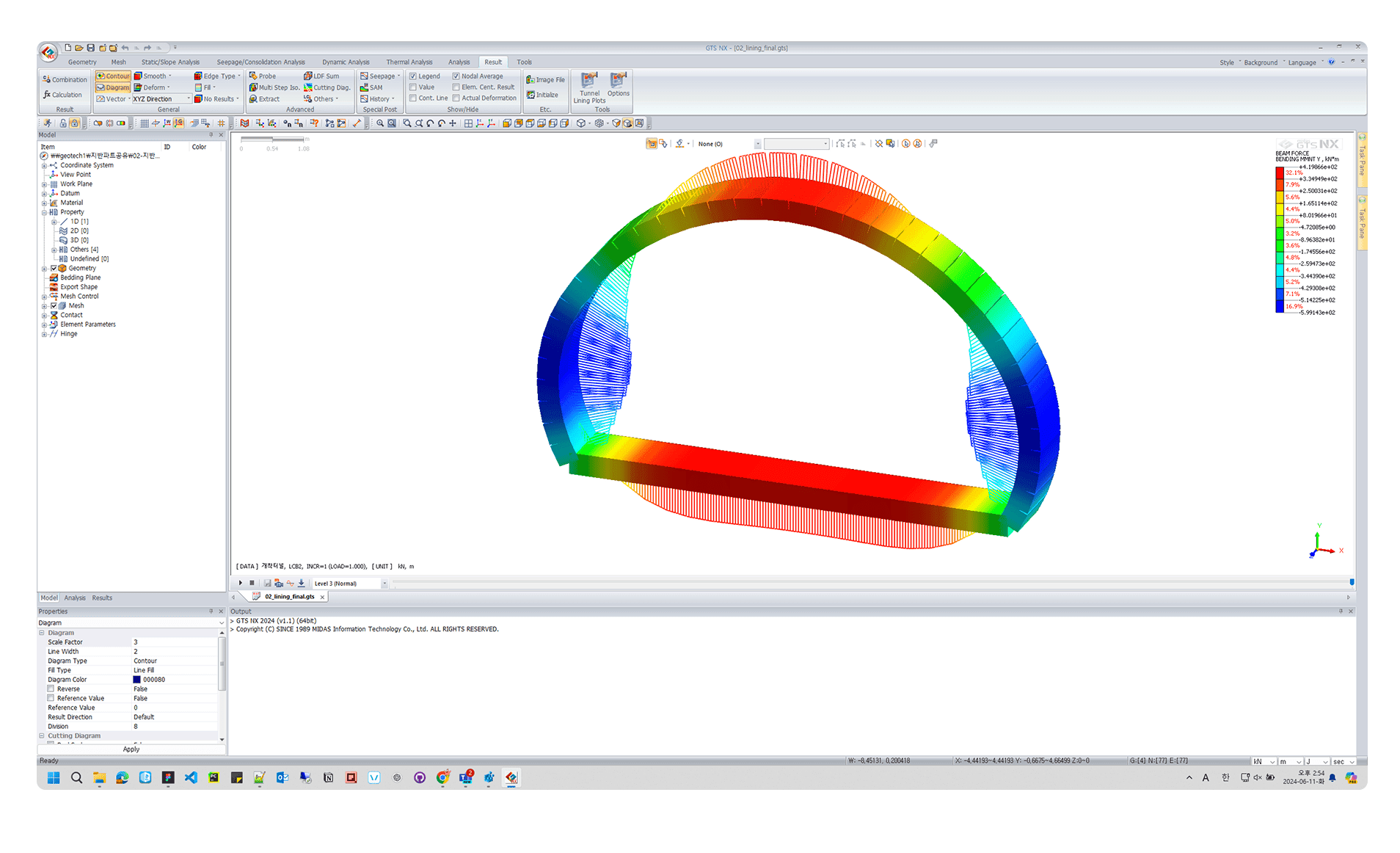Click the Diagram Color swatch 000080

136,680
